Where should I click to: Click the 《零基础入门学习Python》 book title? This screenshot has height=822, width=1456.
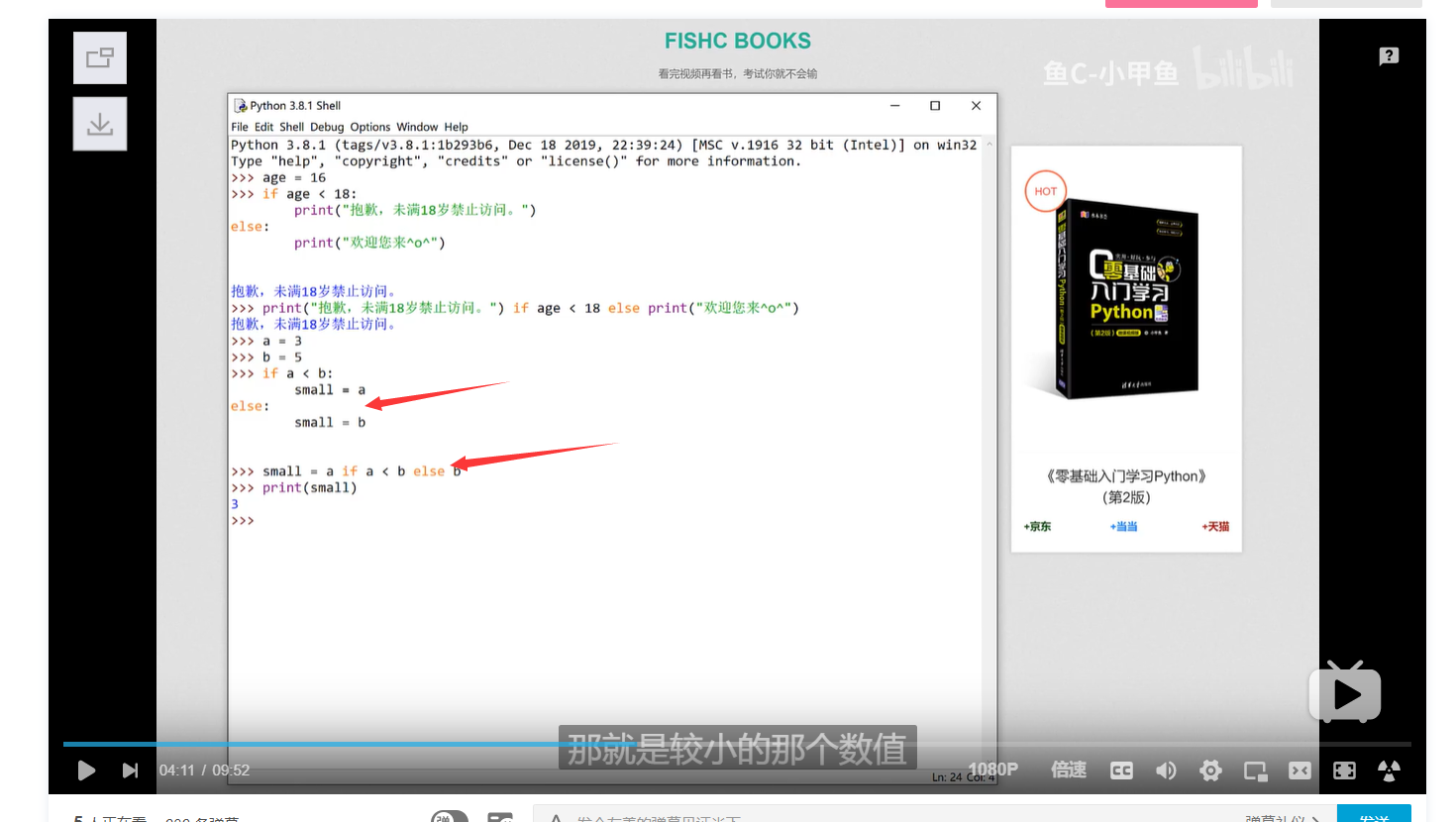(x=1126, y=476)
